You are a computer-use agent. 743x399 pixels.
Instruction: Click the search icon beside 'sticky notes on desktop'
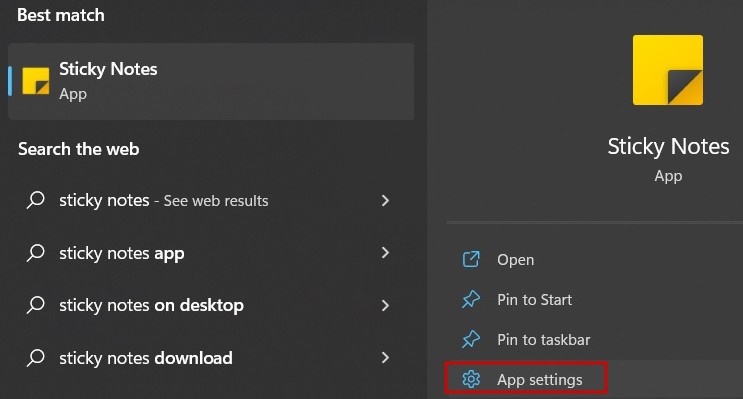pos(36,305)
